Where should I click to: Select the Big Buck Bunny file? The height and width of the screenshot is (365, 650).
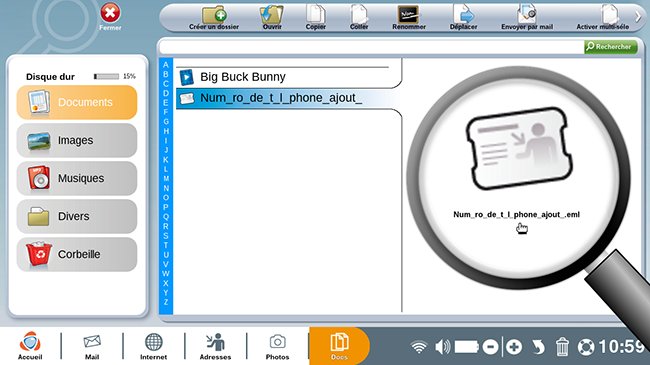click(286, 77)
